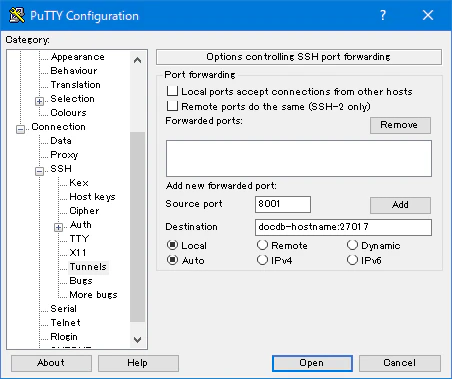Open the Appearance category
This screenshot has height=379, width=452.
78,57
